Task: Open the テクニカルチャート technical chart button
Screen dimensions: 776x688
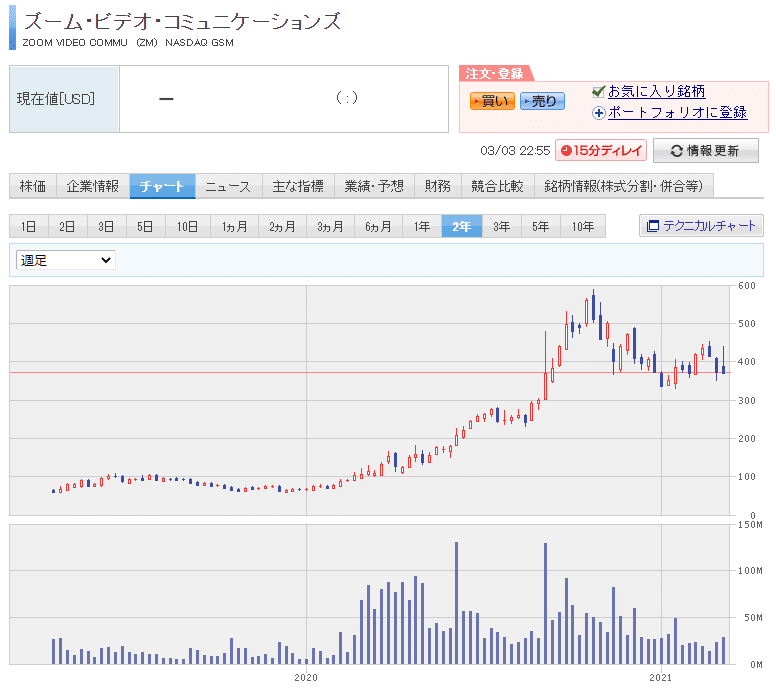Action: [x=701, y=226]
